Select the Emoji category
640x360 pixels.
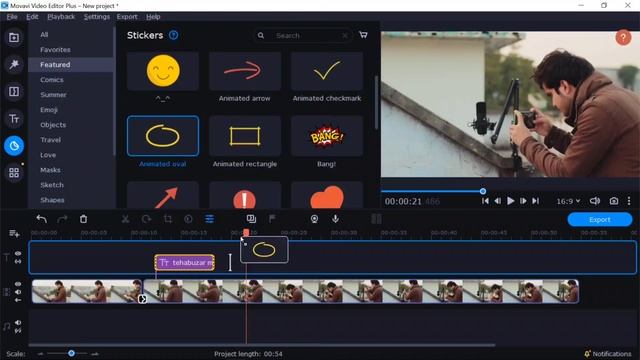pos(49,110)
